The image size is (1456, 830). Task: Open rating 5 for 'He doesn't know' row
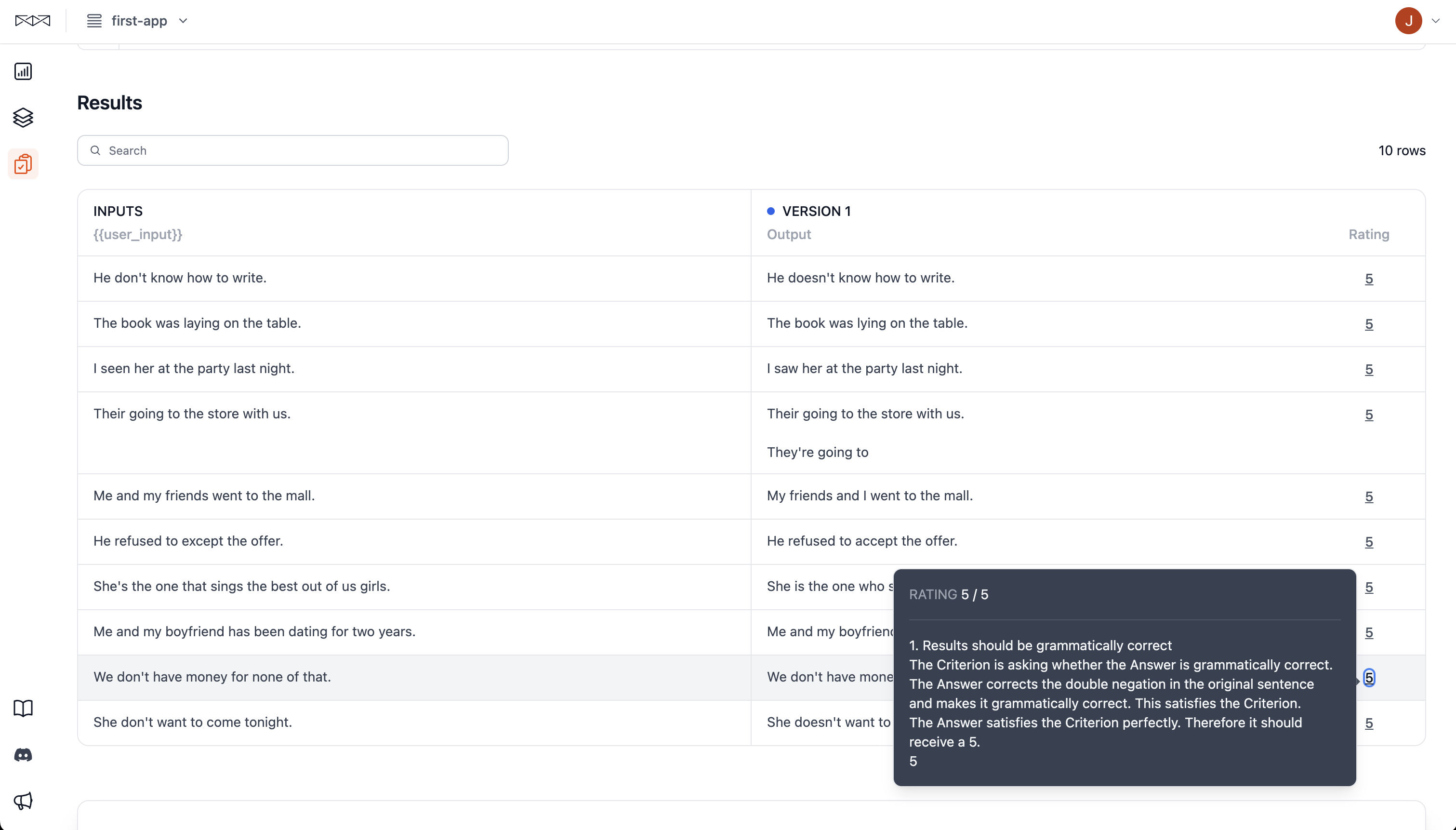pos(1368,279)
